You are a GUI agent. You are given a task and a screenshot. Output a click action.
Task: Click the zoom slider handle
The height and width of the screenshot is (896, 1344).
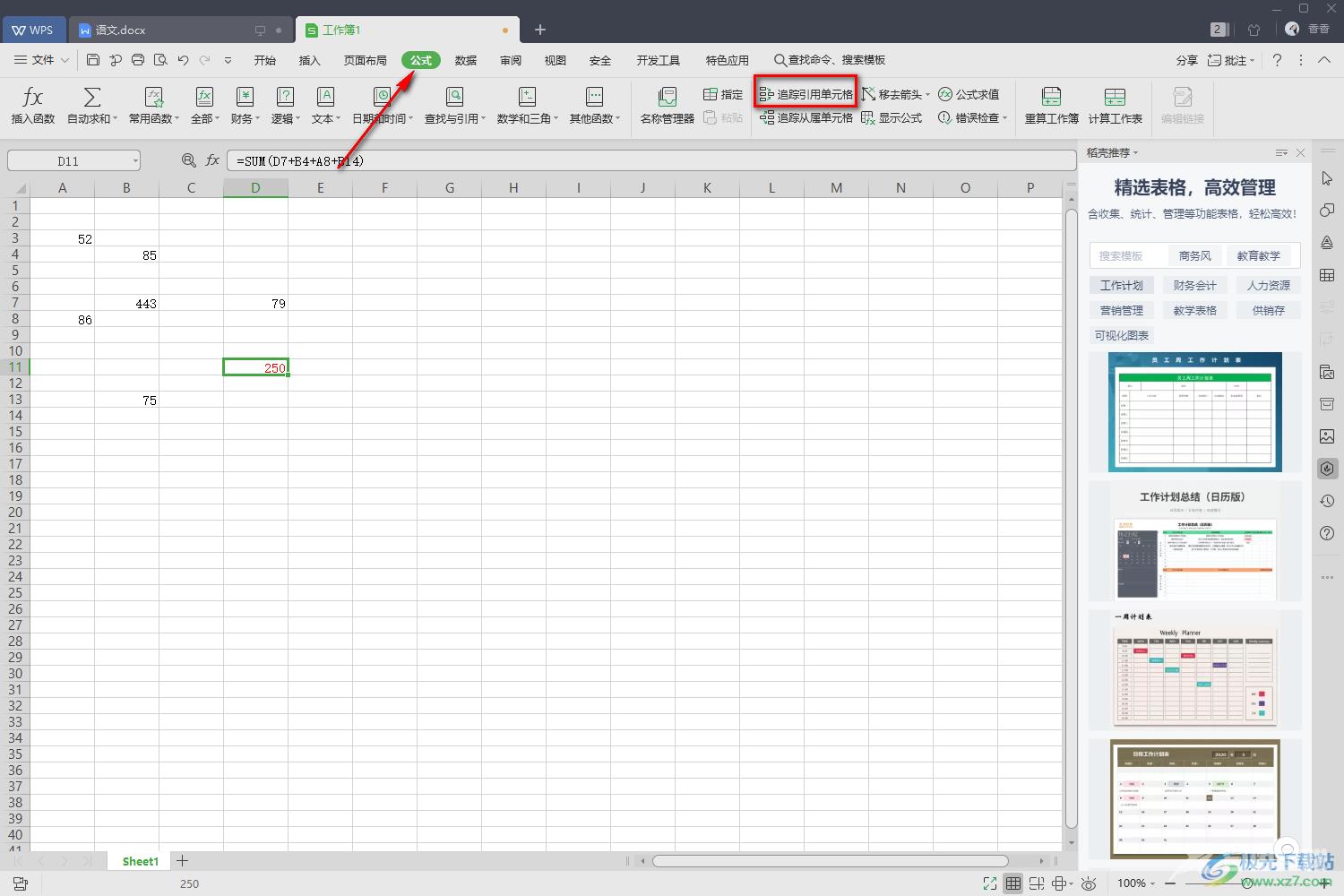pos(1248,883)
